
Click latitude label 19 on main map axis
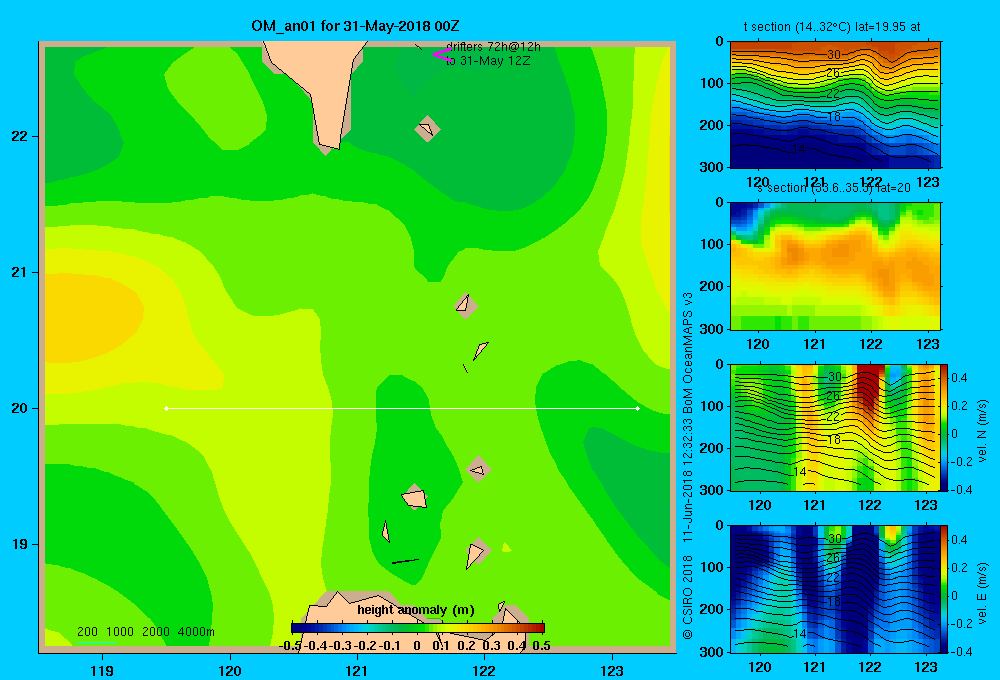[19, 544]
